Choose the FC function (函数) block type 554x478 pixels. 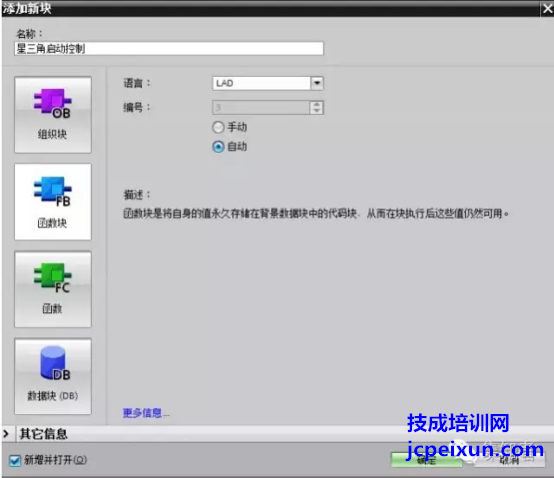click(x=53, y=289)
